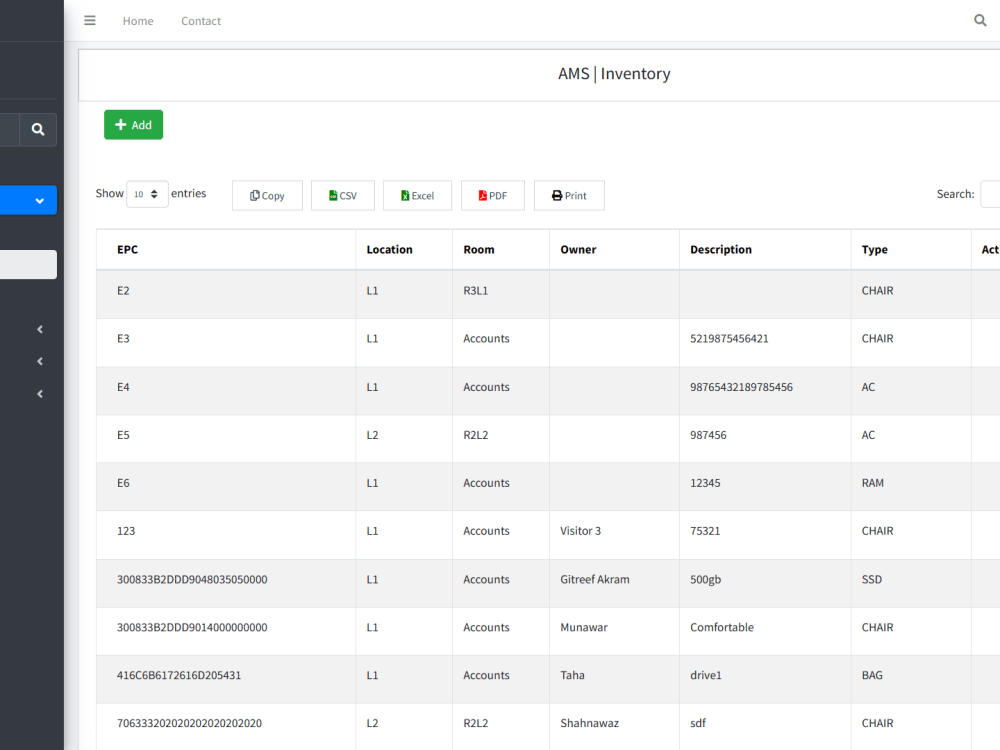Open the Contact page
The width and height of the screenshot is (1000, 750).
click(x=201, y=20)
